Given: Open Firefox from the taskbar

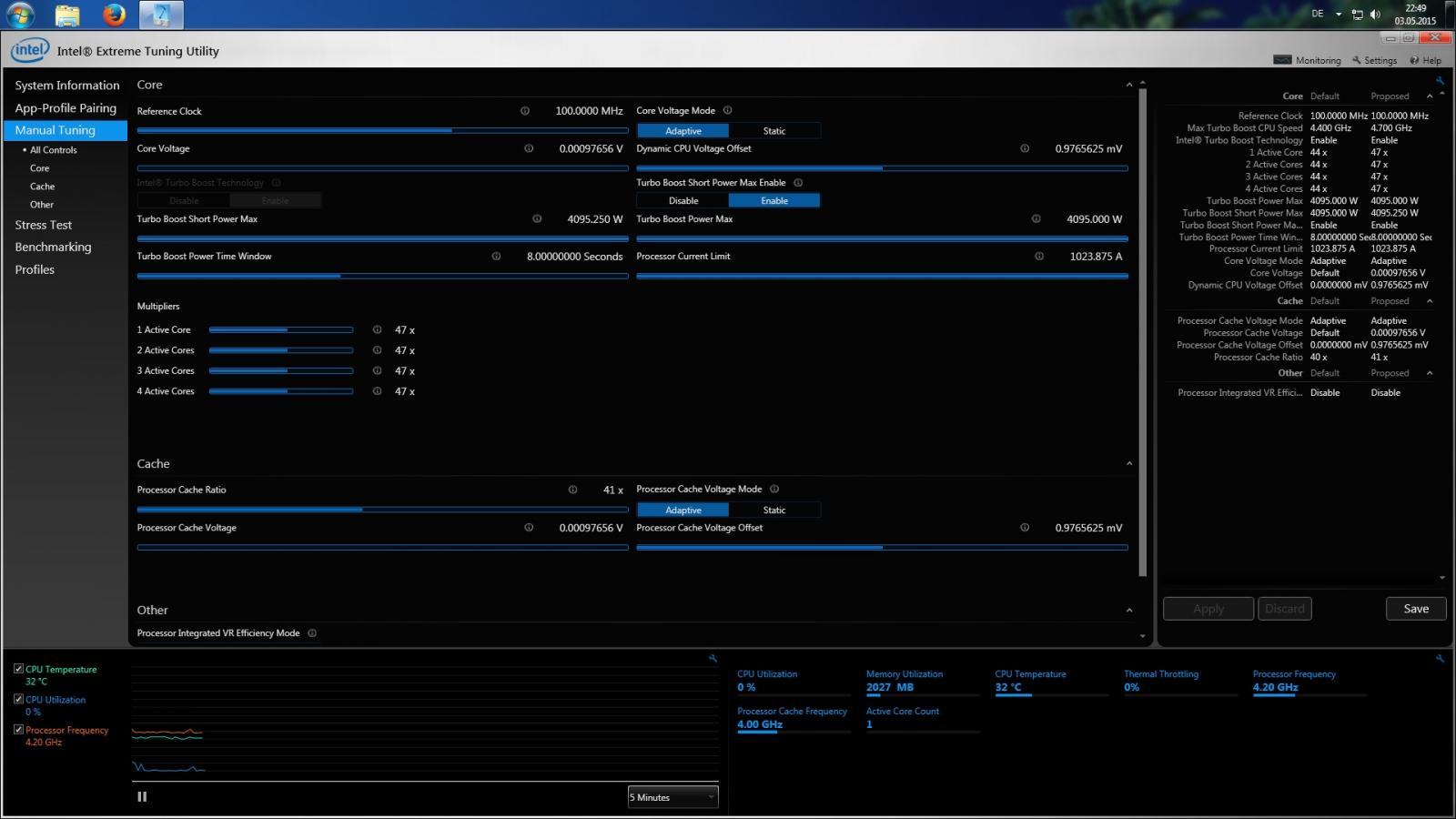Looking at the screenshot, I should (x=114, y=15).
